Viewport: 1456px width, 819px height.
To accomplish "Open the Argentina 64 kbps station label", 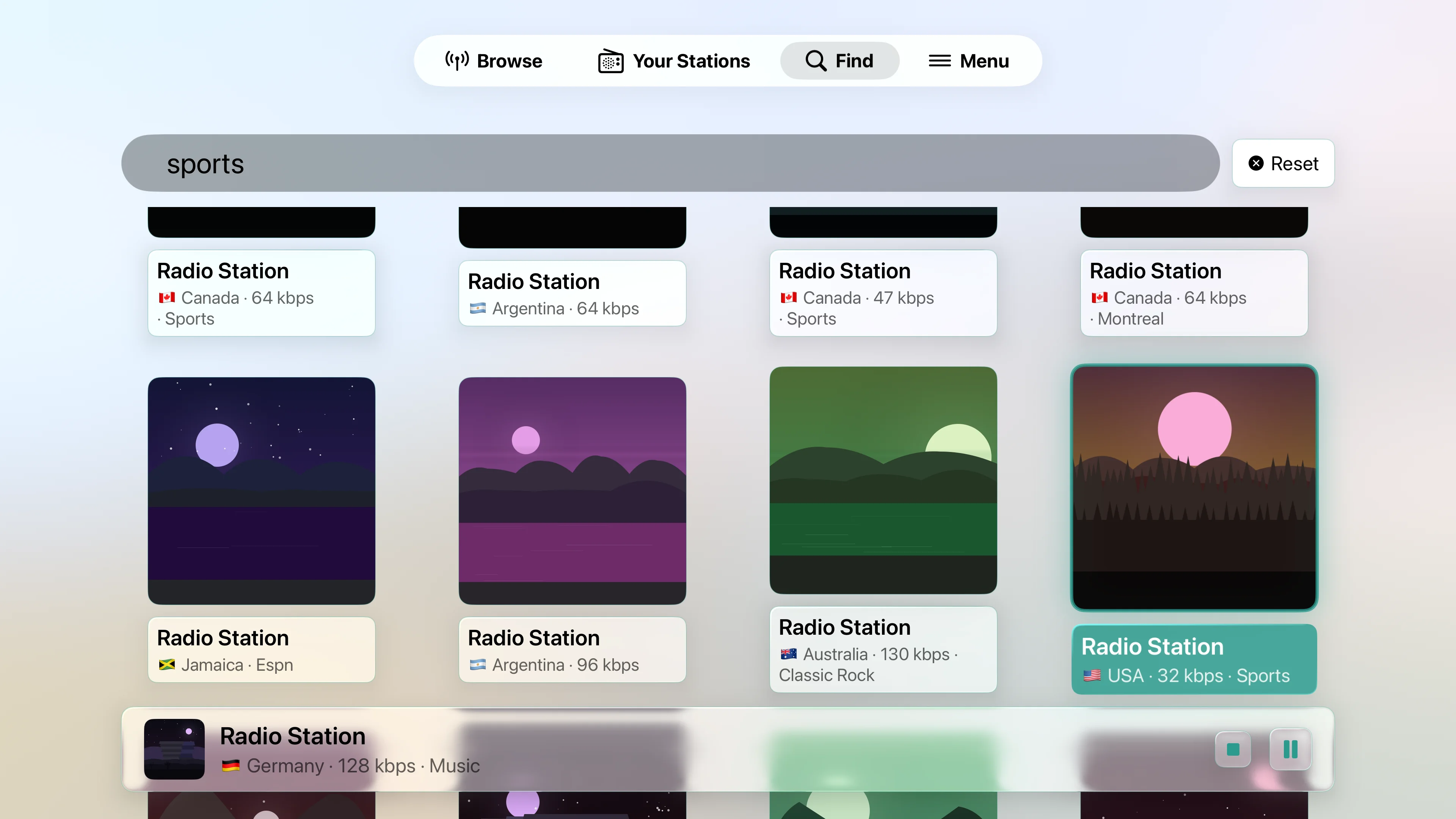I will 572,293.
